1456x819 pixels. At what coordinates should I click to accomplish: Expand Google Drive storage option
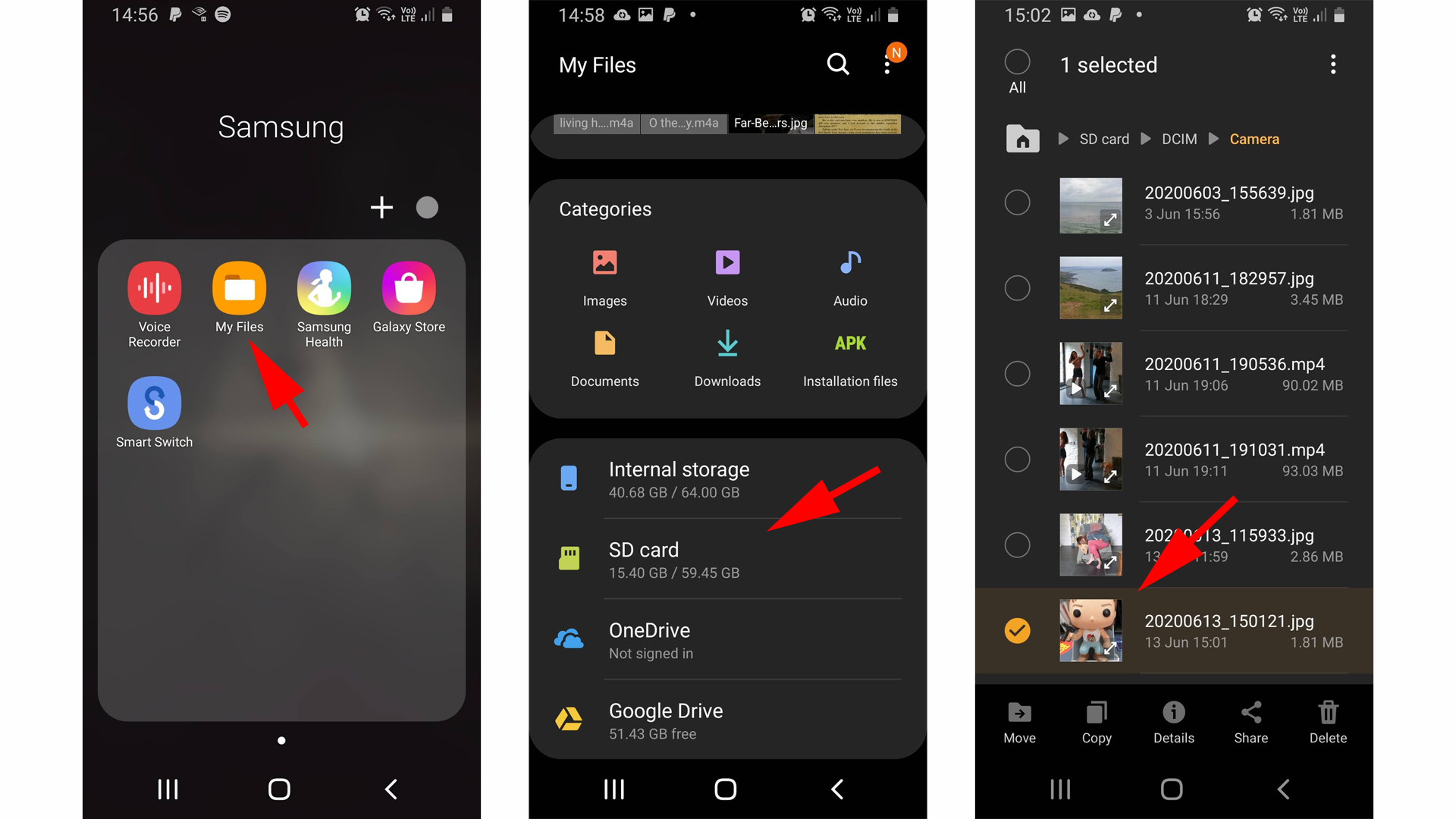click(727, 720)
